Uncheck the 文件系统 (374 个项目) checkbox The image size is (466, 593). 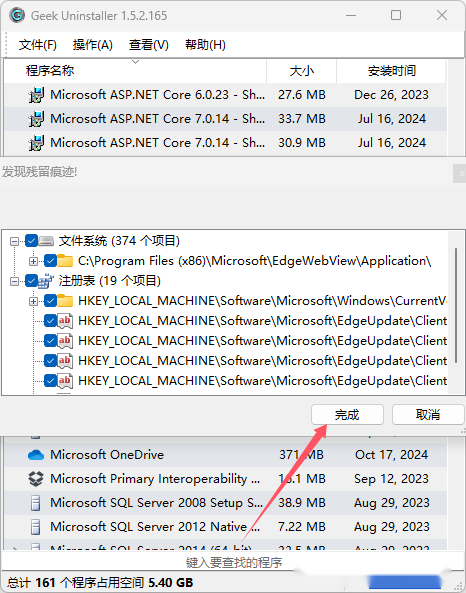coord(31,241)
